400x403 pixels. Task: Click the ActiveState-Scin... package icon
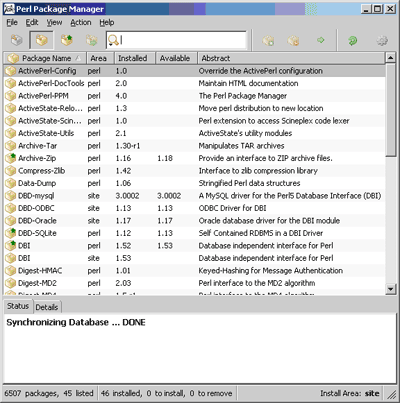[11, 121]
